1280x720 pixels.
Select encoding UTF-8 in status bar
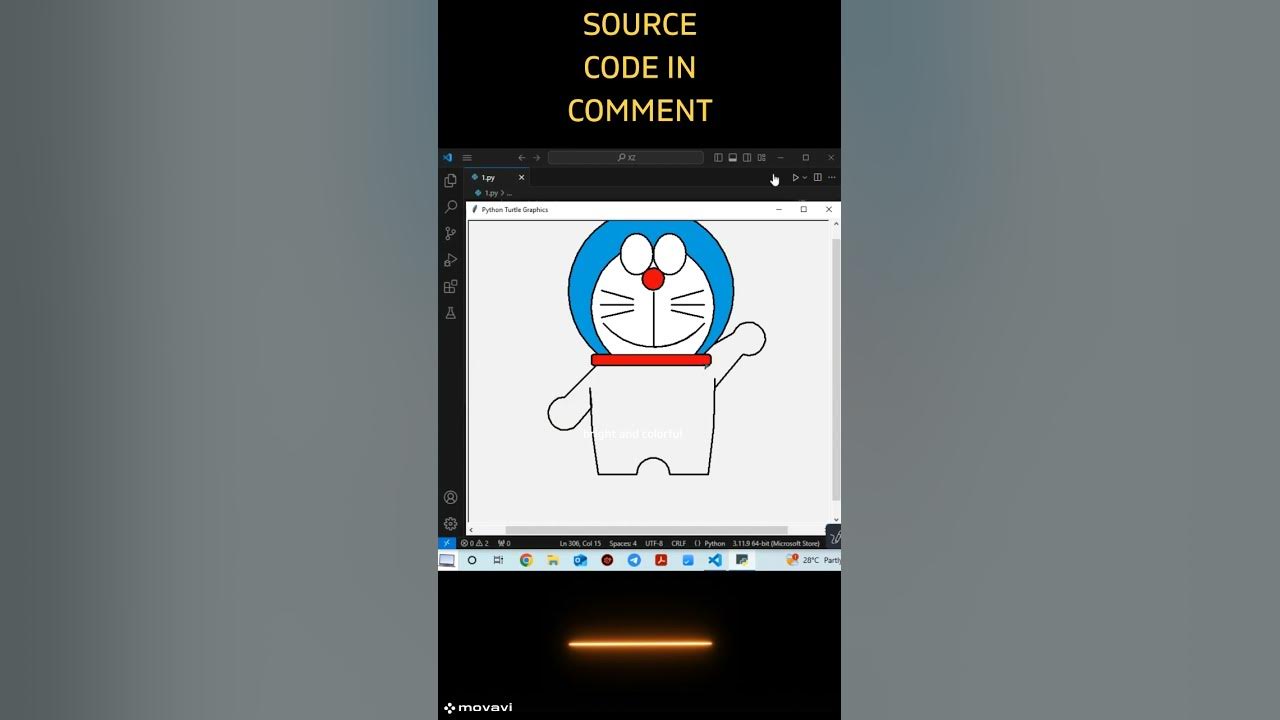(654, 543)
